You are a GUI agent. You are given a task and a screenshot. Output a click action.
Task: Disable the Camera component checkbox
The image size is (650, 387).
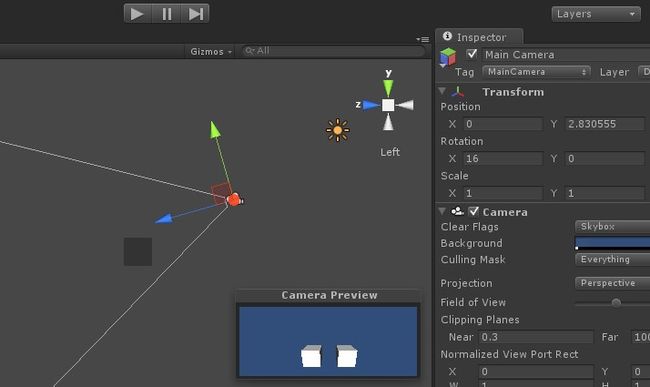pos(473,211)
